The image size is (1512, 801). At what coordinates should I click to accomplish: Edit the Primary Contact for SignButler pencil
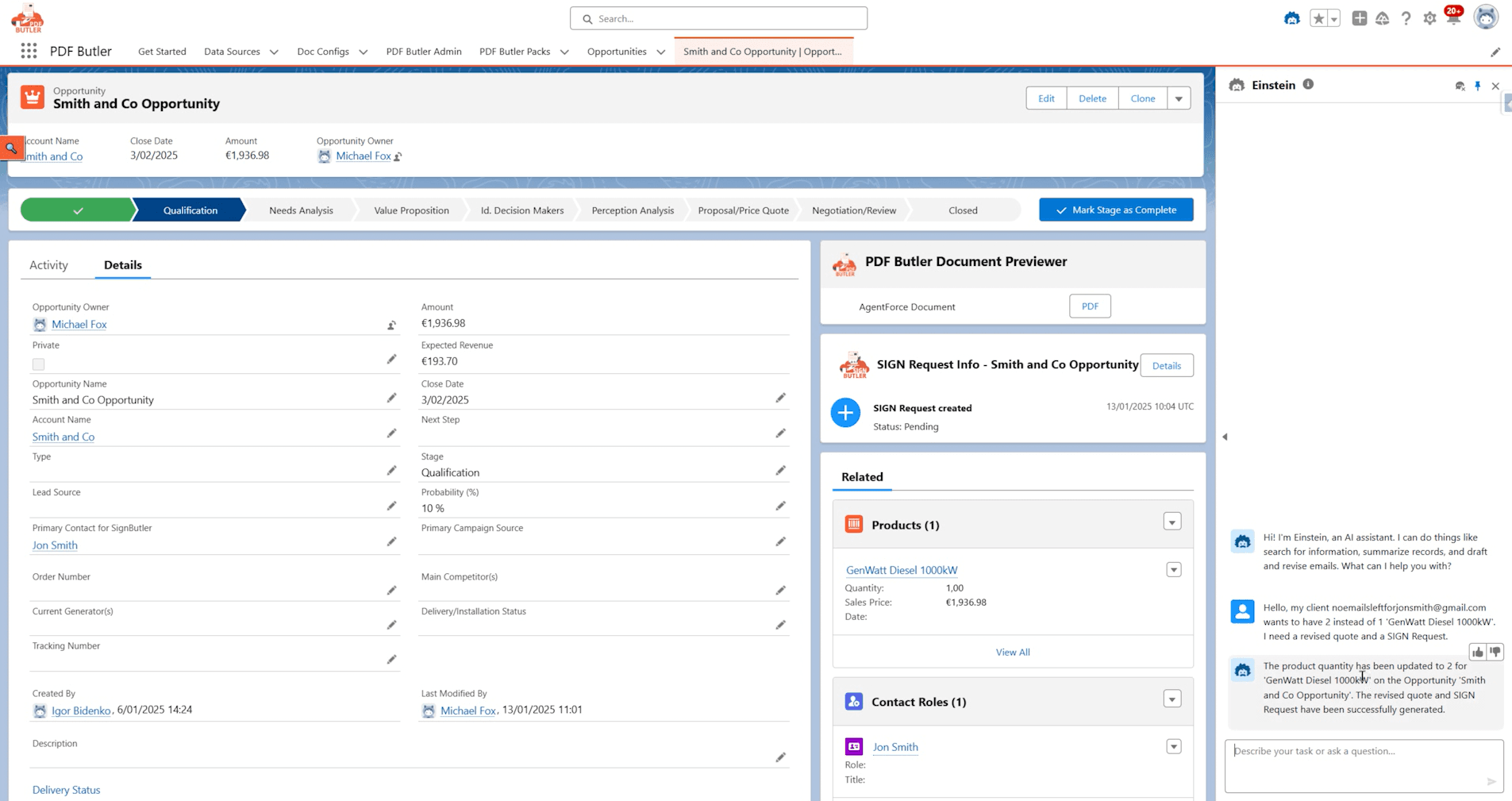tap(391, 542)
